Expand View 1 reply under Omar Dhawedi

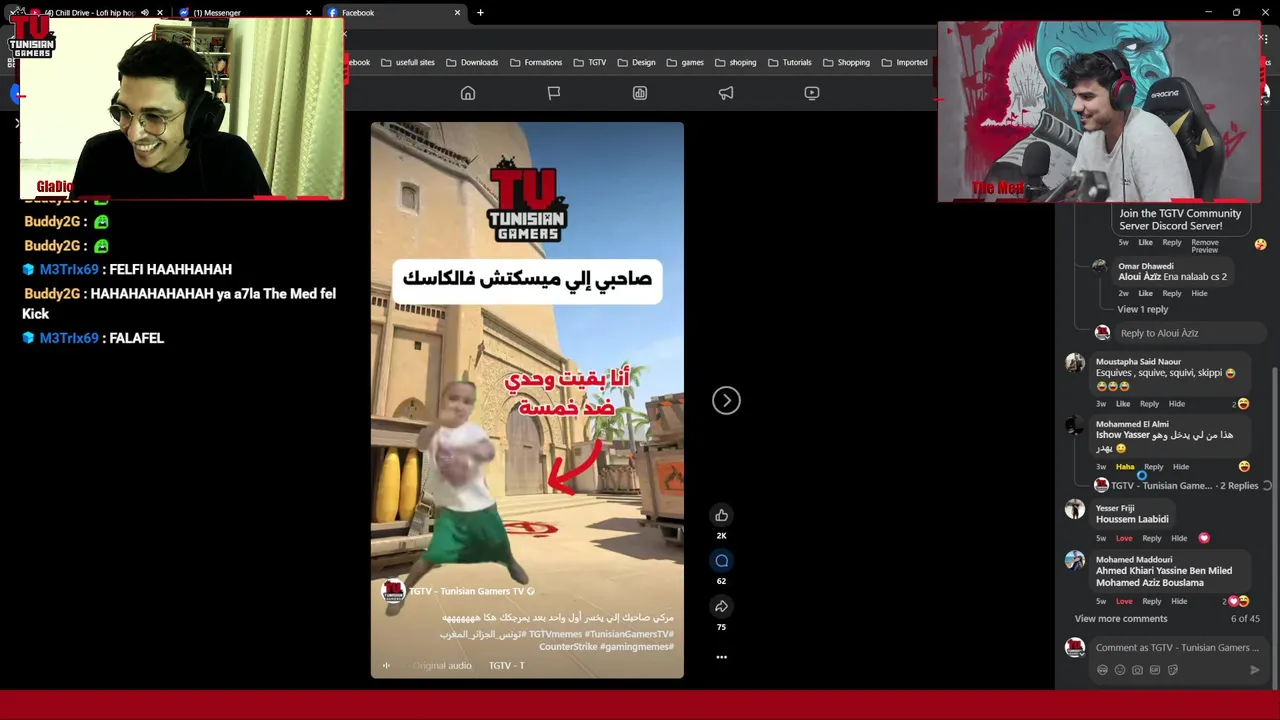pos(1142,309)
